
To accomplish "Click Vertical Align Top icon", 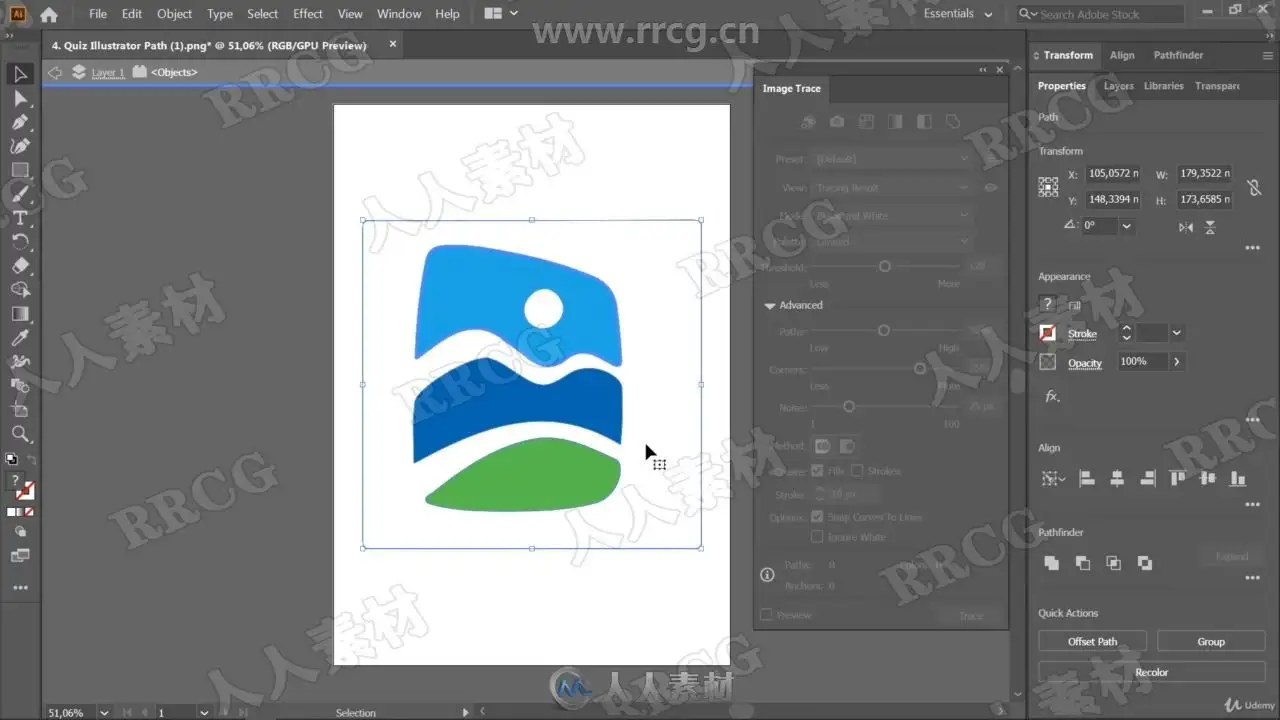I will 1178,479.
